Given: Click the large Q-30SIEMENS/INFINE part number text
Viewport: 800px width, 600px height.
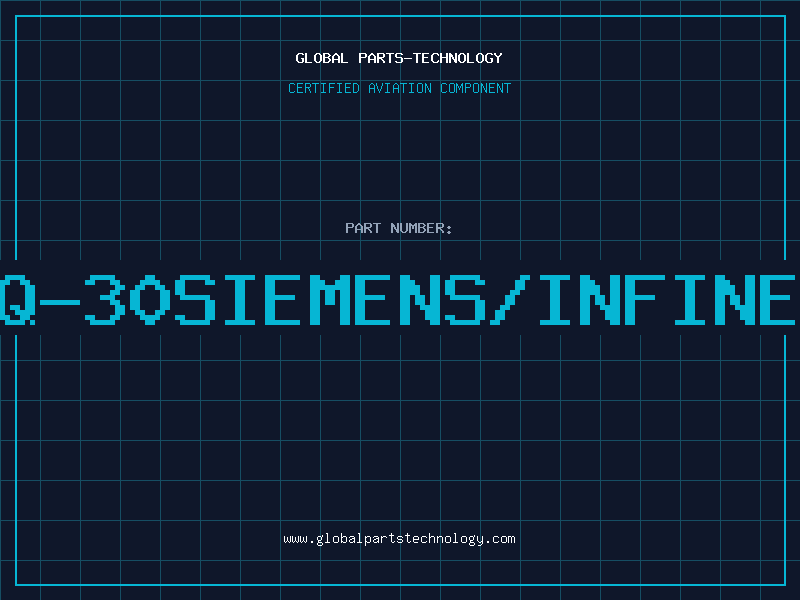Looking at the screenshot, I should click(x=399, y=299).
